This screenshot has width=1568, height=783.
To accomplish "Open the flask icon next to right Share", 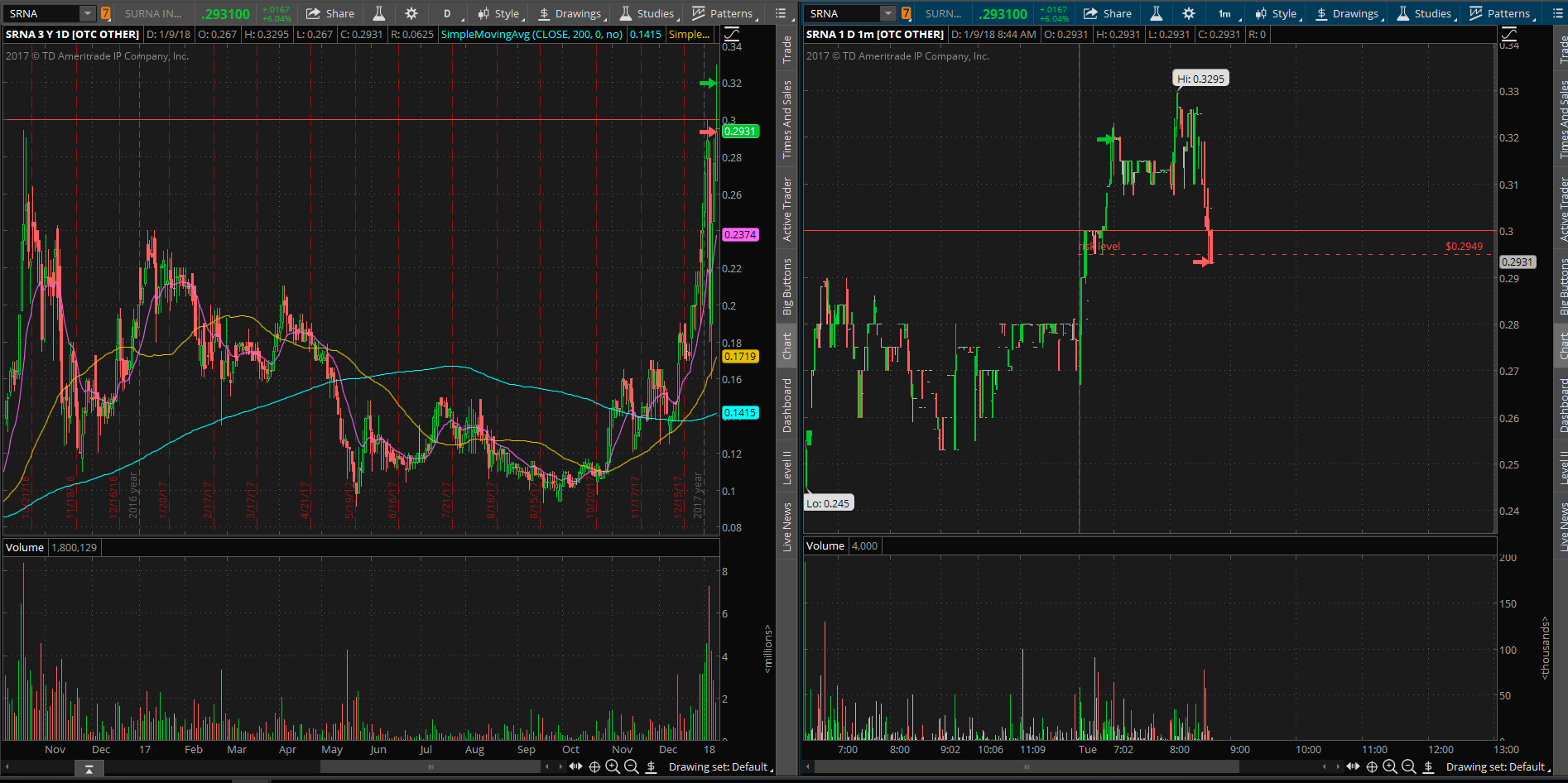I will pyautogui.click(x=1157, y=13).
